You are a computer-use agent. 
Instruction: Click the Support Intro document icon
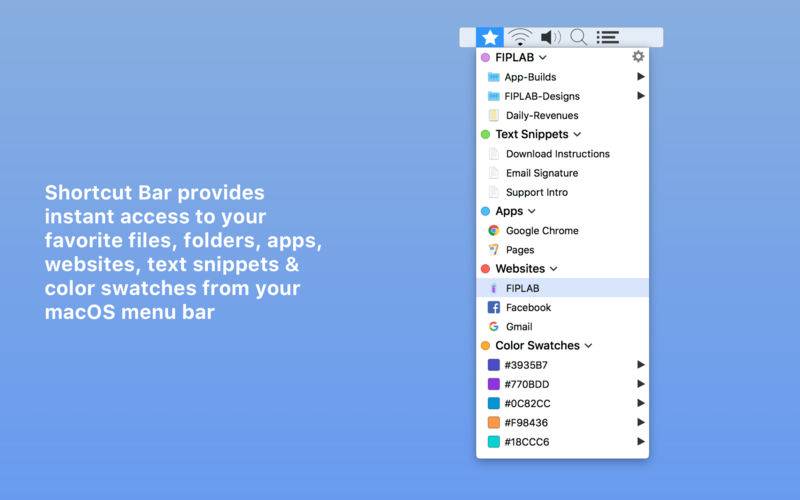[493, 192]
